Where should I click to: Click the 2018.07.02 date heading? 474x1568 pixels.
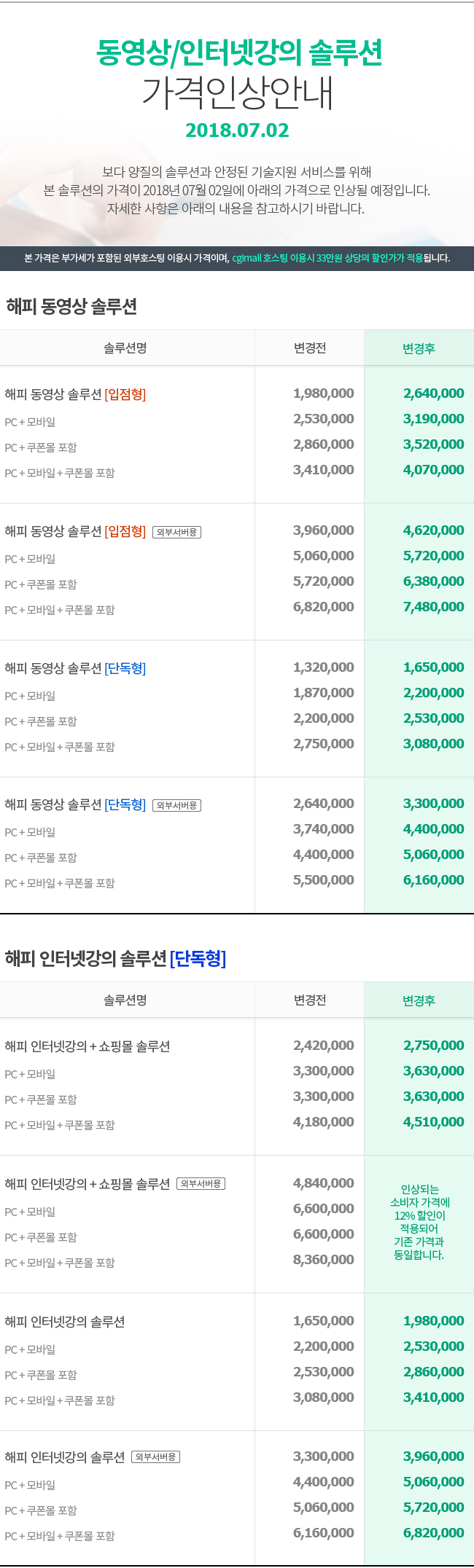click(237, 130)
